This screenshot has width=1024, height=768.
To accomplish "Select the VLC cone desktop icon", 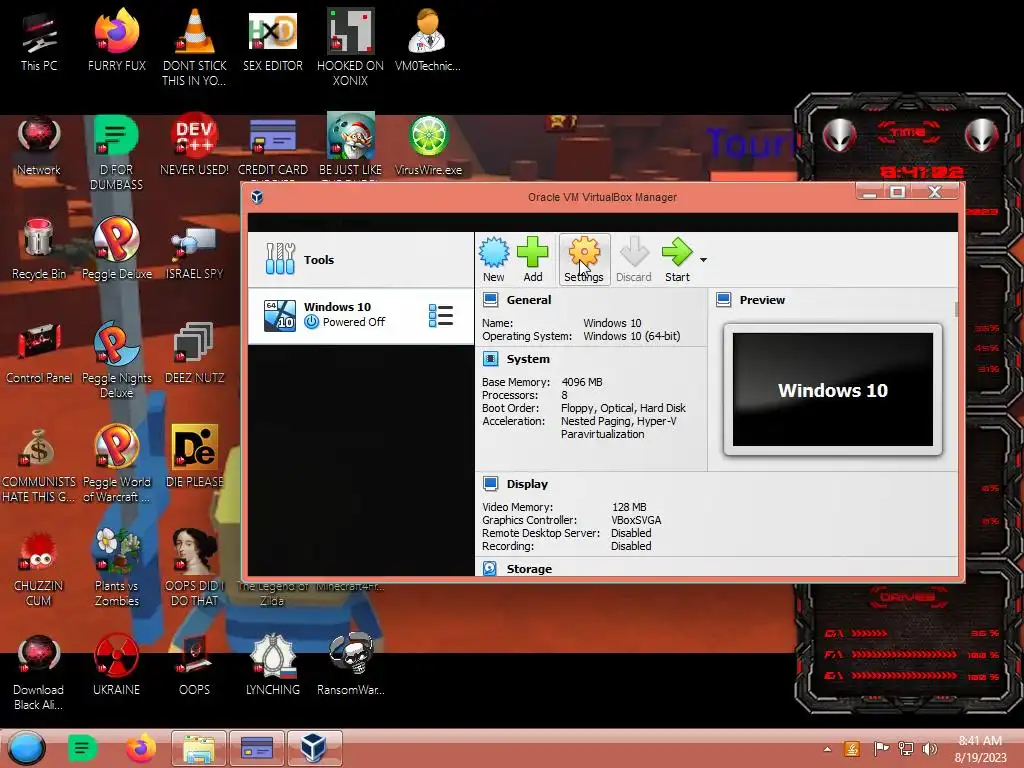I will click(x=195, y=48).
